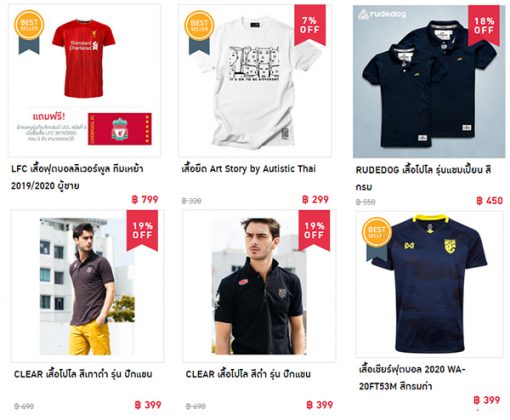Click the ฿ 799 price of Liverpool shirt
The width and height of the screenshot is (510, 420).
point(145,199)
